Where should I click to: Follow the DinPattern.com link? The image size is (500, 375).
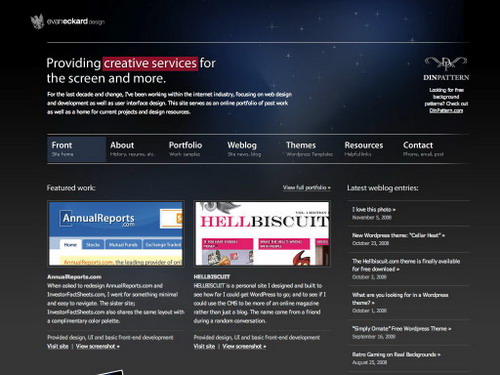pyautogui.click(x=446, y=111)
